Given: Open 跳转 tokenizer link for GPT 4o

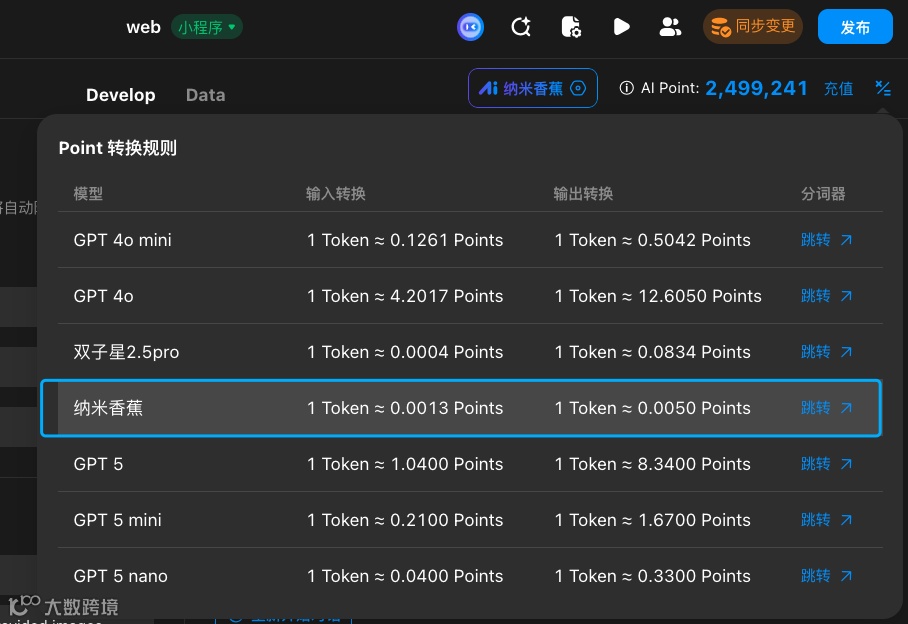Looking at the screenshot, I should (x=826, y=296).
